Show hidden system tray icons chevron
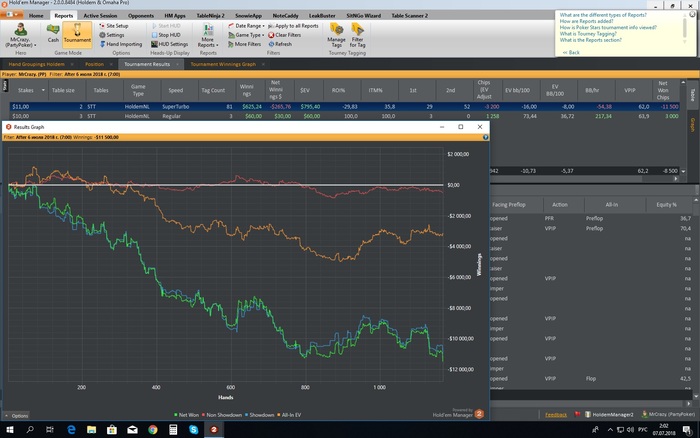Viewport: 700px width, 438px height. [610, 430]
